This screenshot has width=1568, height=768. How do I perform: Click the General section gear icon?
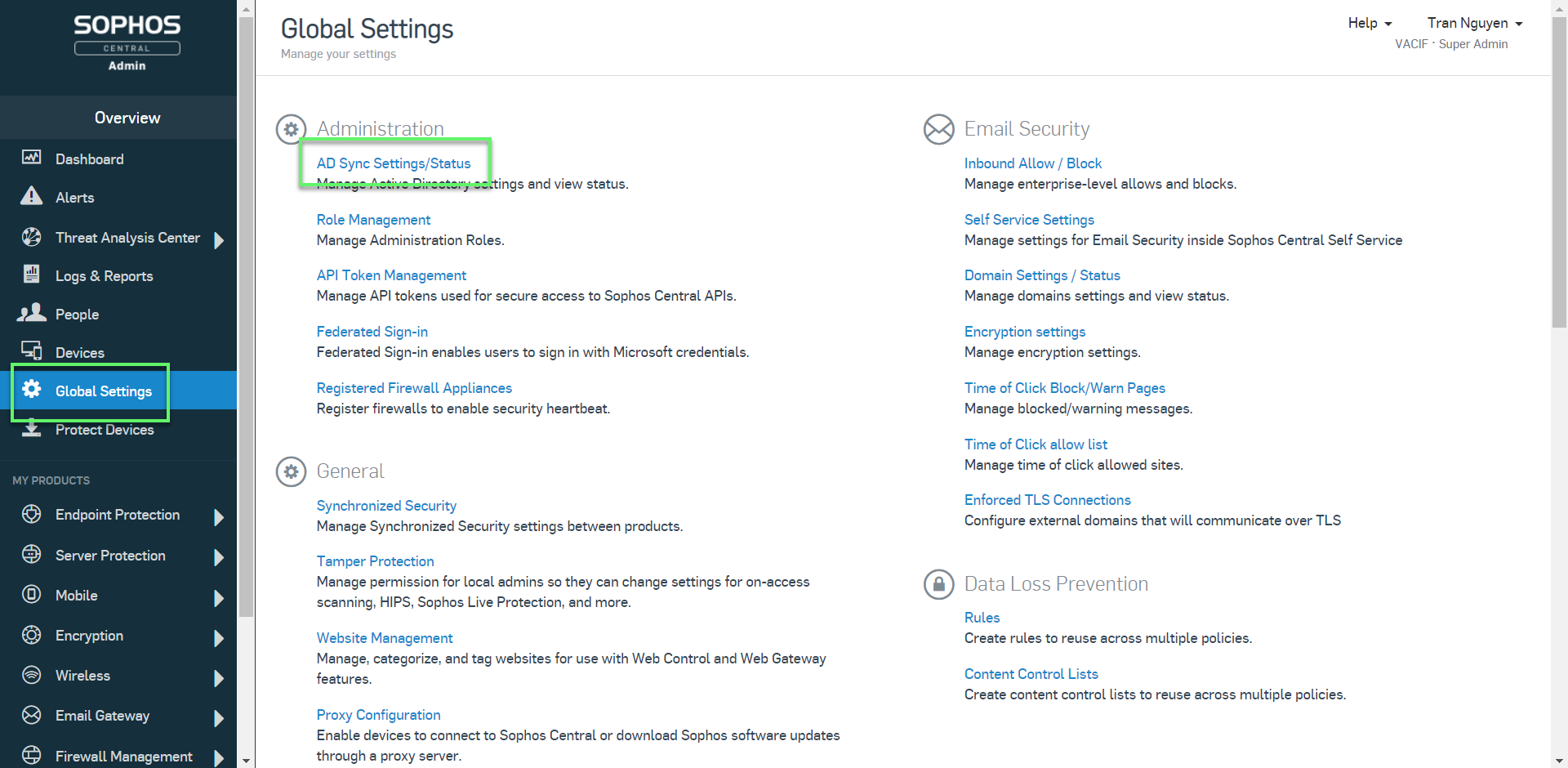[291, 471]
